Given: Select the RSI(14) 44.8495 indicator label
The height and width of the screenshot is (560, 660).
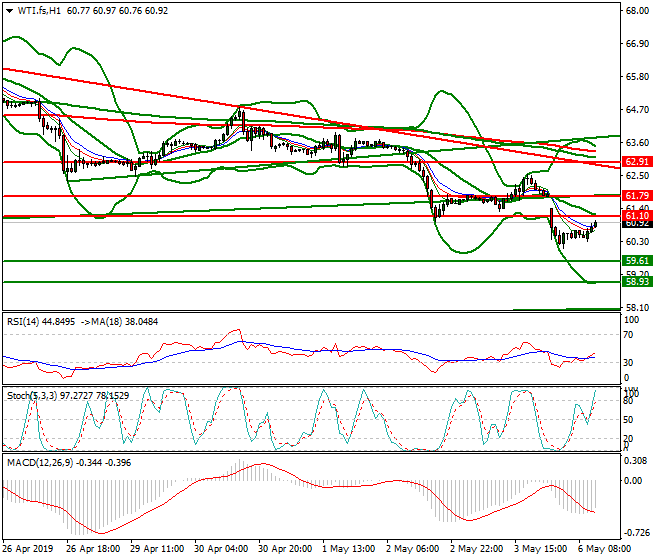Looking at the screenshot, I should click(x=41, y=322).
